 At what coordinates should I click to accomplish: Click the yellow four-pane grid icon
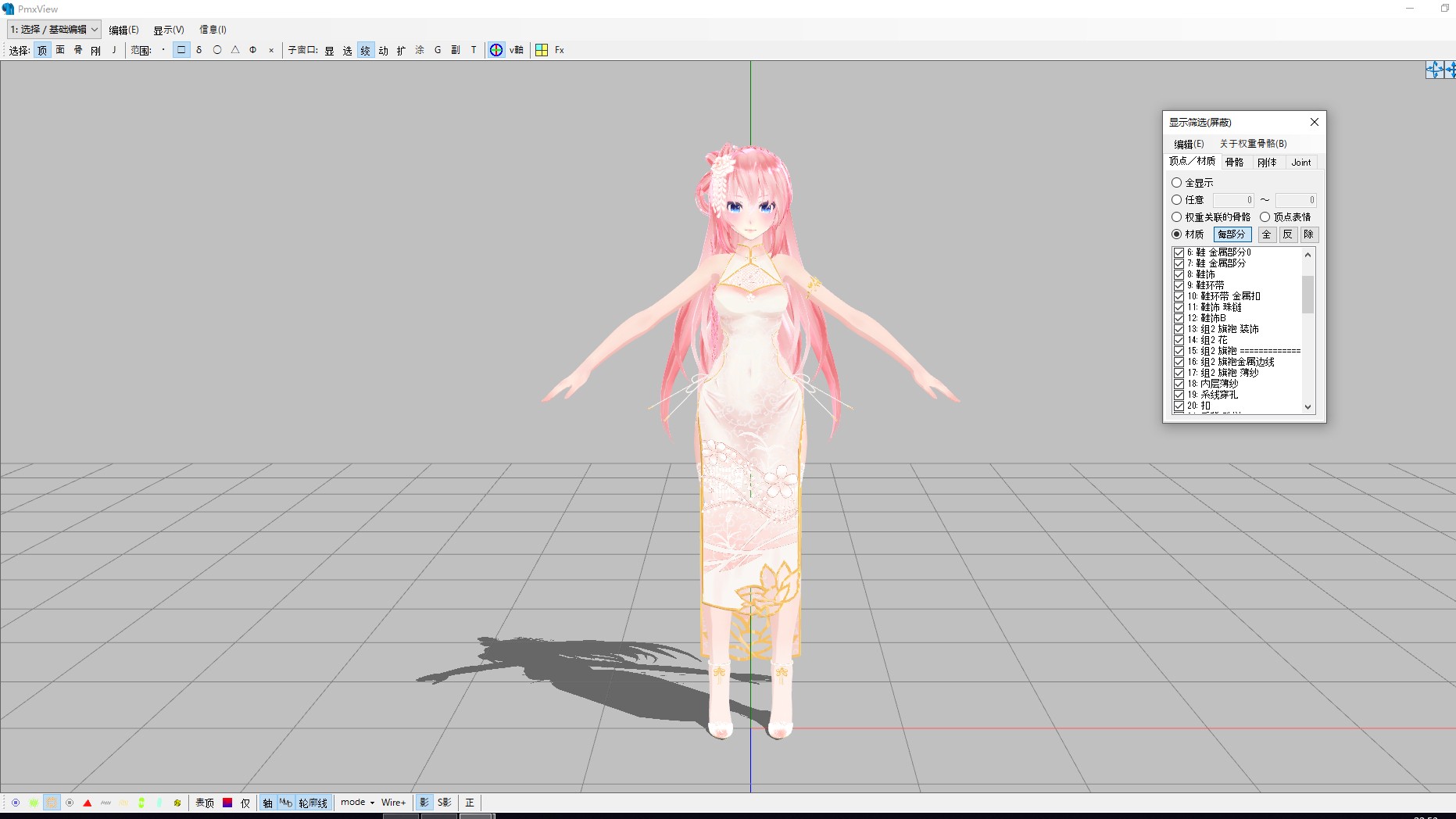coord(542,50)
